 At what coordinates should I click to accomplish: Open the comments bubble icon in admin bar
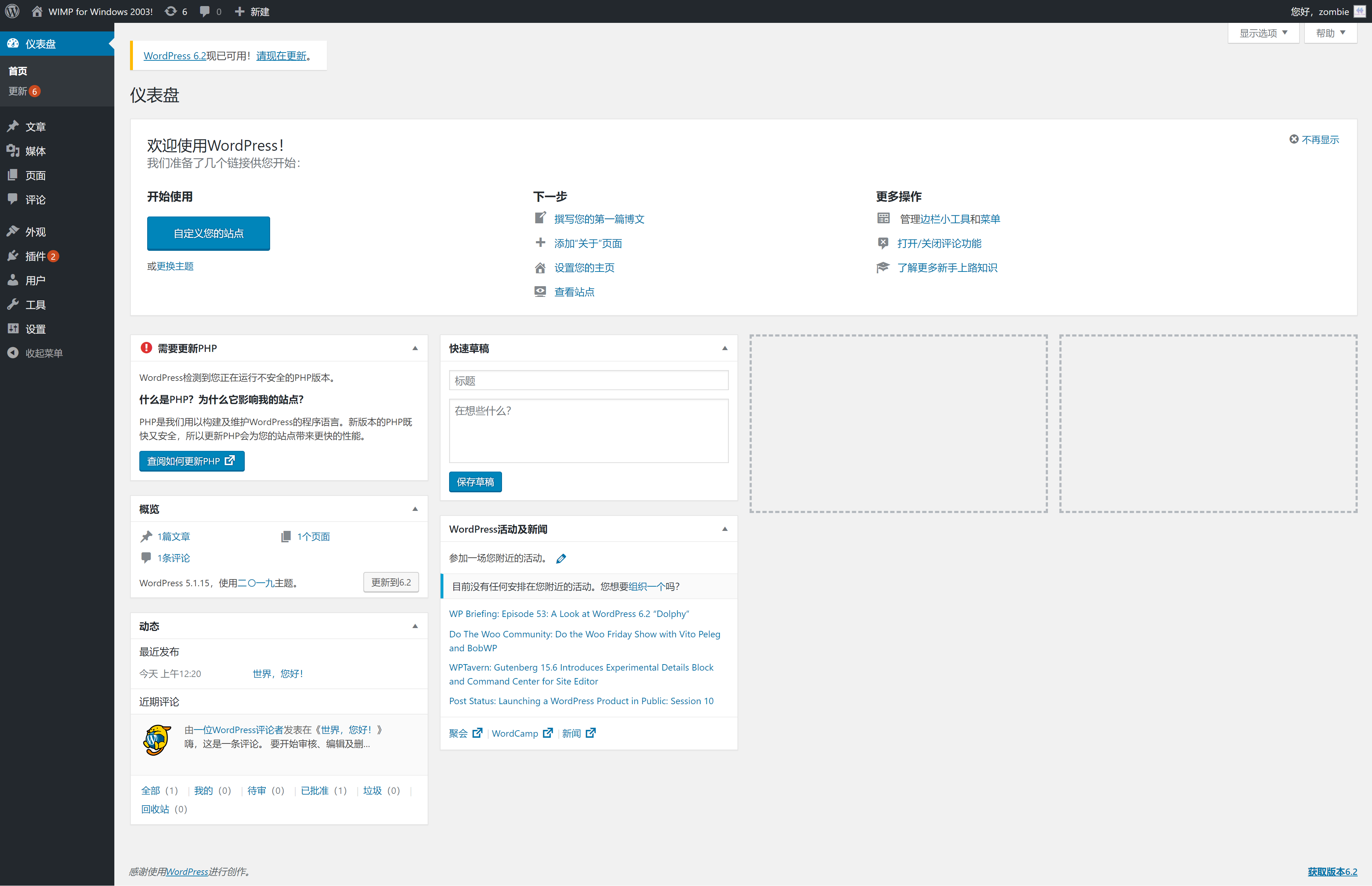[204, 11]
